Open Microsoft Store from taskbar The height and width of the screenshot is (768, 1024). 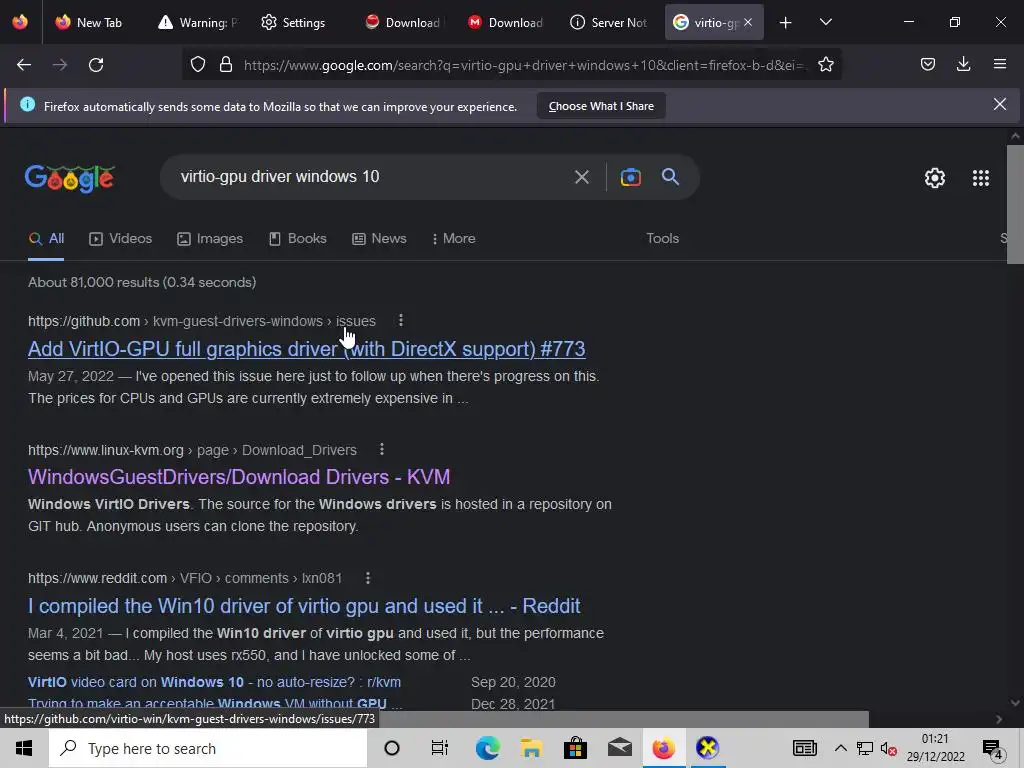[x=575, y=748]
